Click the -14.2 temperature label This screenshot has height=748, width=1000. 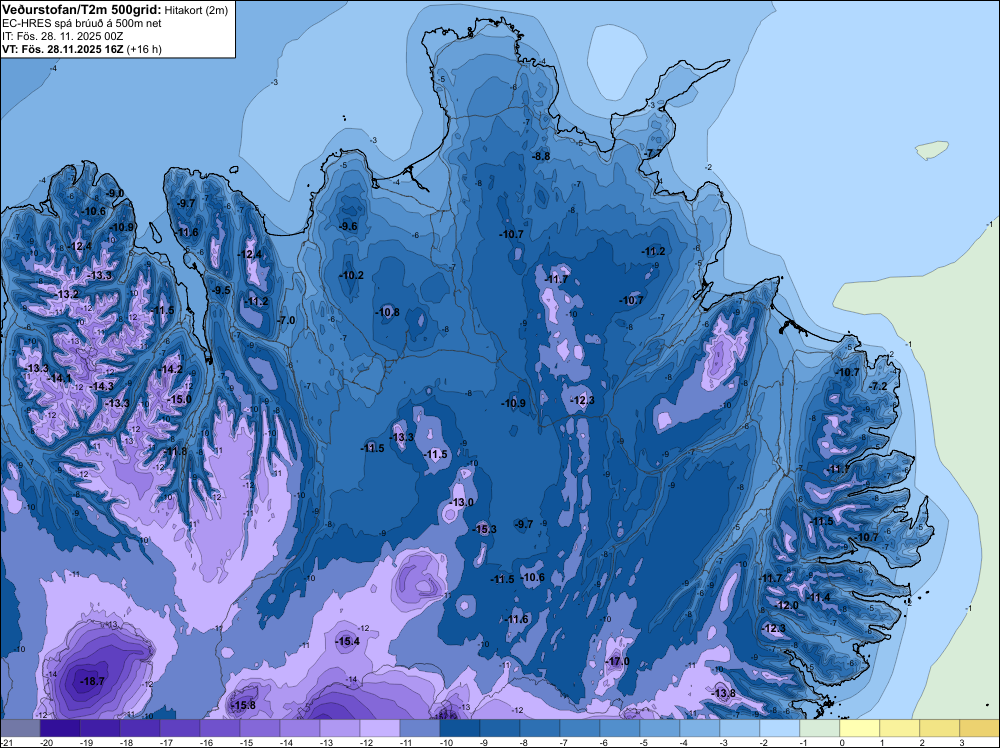(170, 369)
